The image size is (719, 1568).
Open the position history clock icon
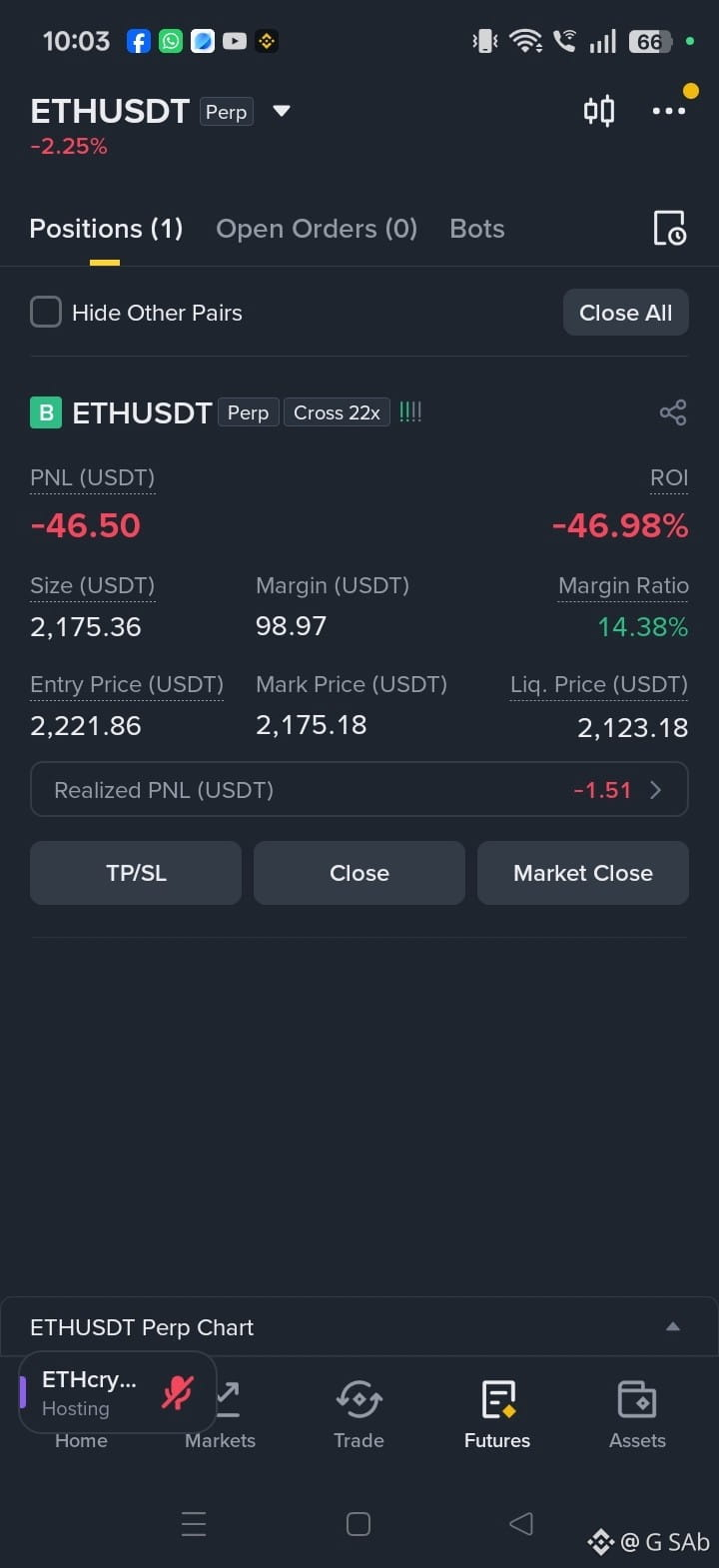coord(669,229)
